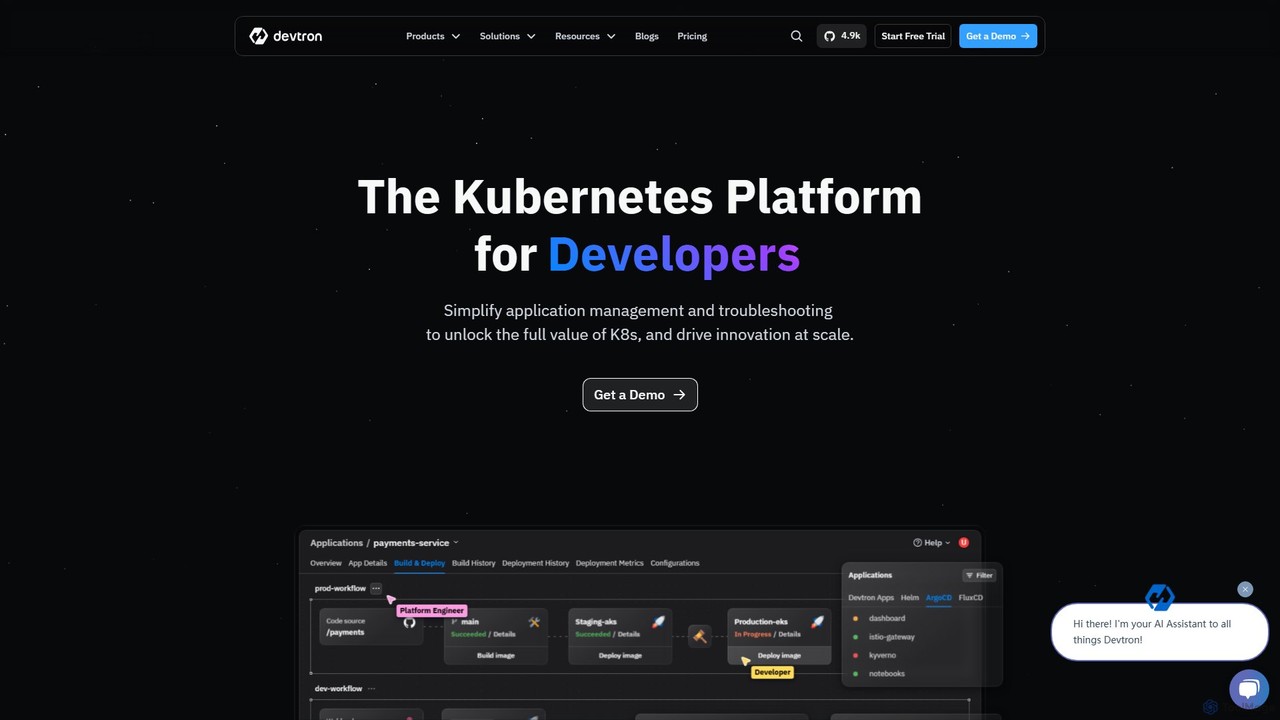Click the Filter button in Applications panel
Image resolution: width=1280 pixels, height=720 pixels.
click(979, 575)
